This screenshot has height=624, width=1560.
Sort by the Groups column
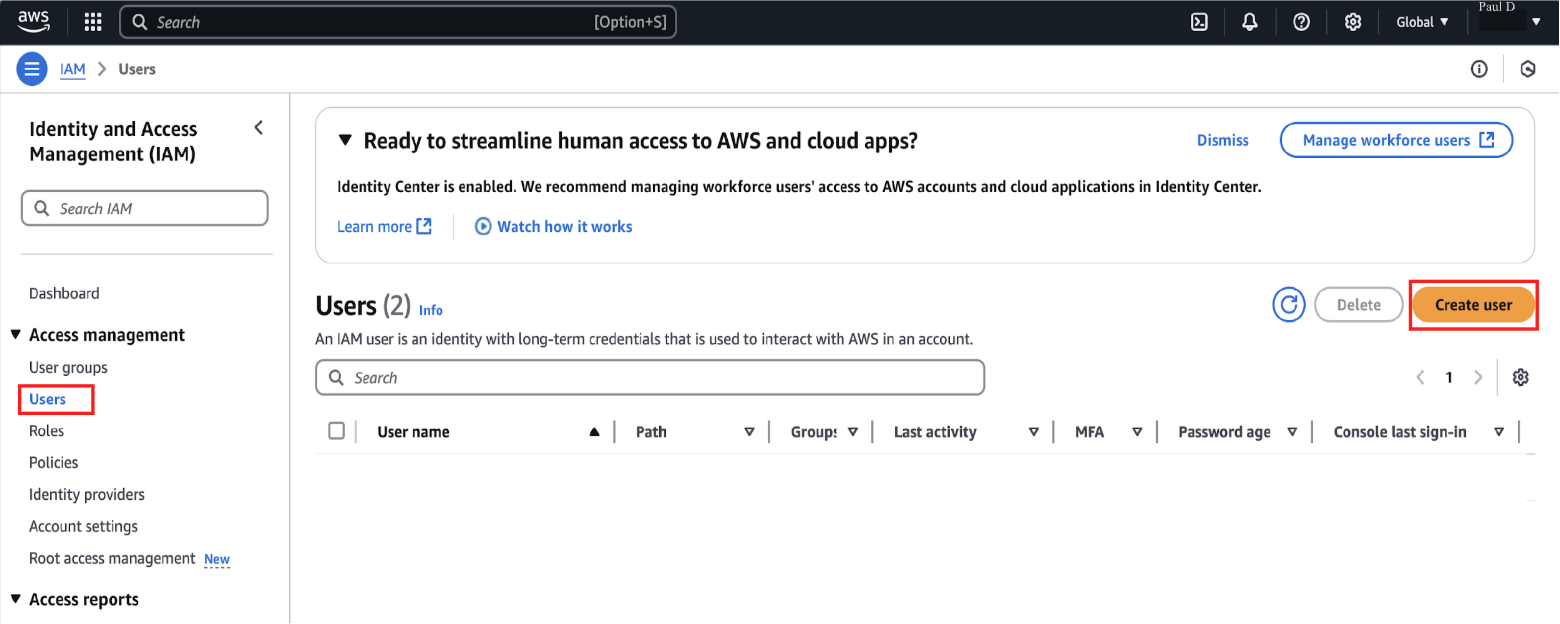853,432
